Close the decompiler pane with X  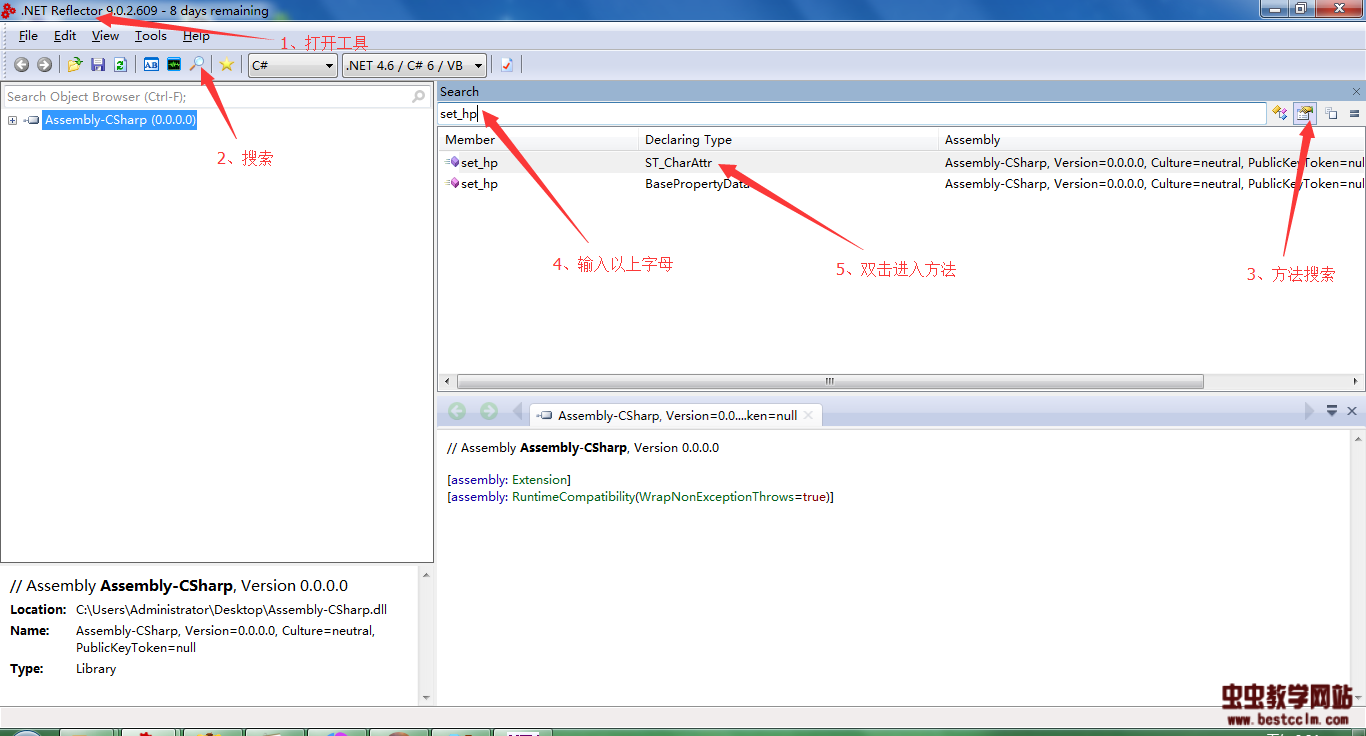[x=1352, y=411]
